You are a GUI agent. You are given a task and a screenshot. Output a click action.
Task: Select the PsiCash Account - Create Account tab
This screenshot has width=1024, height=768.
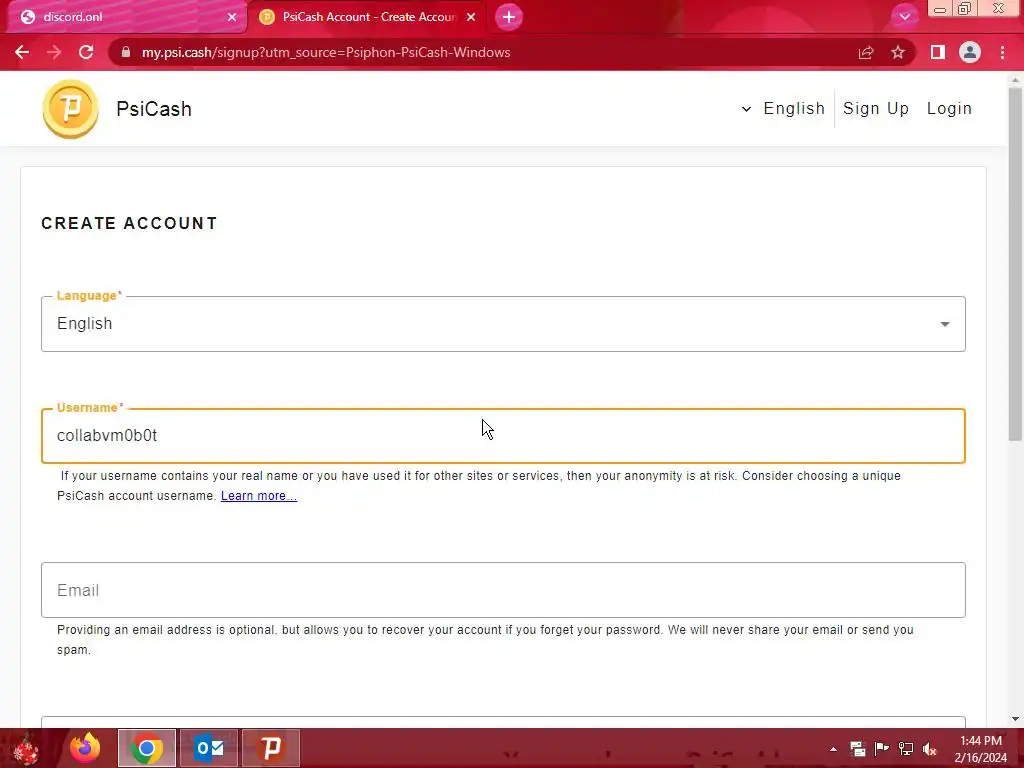tap(366, 17)
